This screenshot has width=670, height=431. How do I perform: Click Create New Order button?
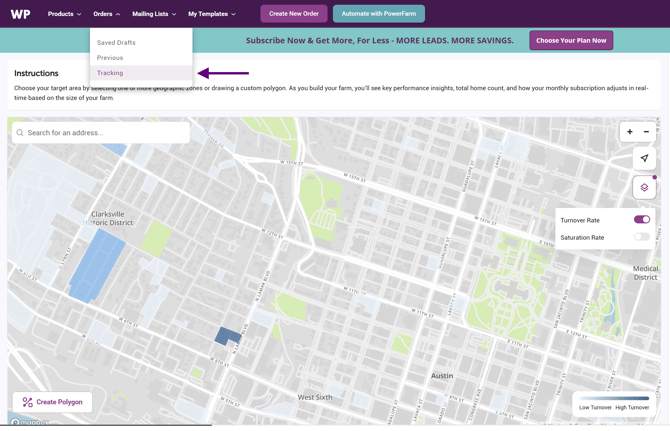pos(294,14)
